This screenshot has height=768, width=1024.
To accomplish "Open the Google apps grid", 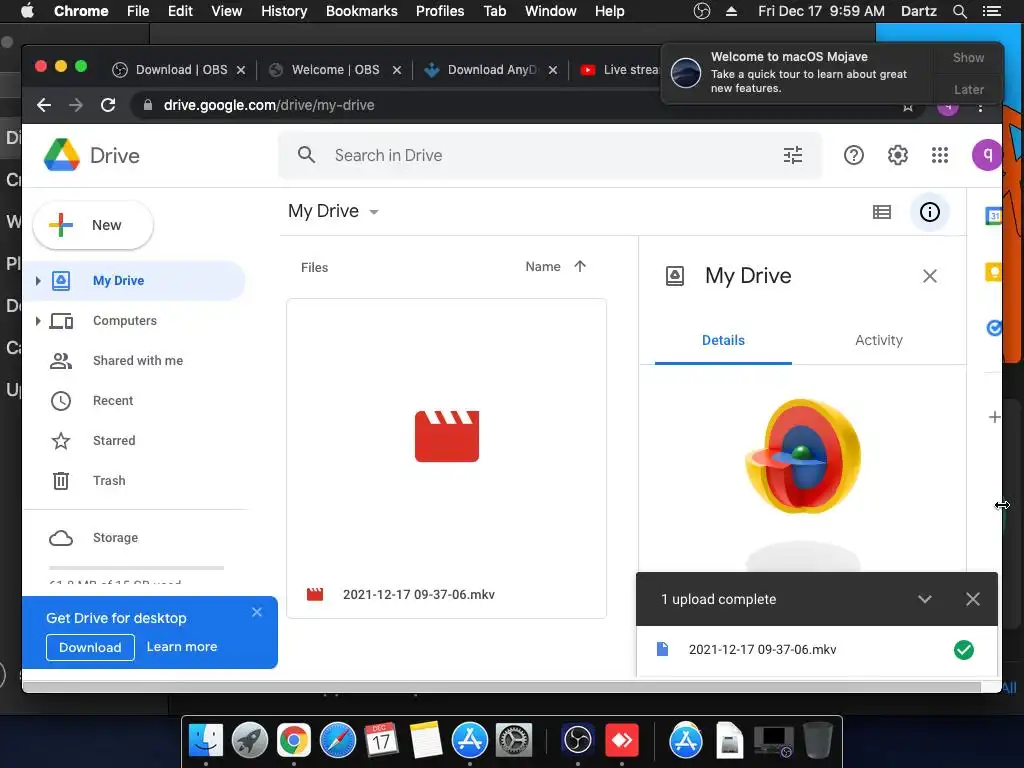I will [x=940, y=155].
